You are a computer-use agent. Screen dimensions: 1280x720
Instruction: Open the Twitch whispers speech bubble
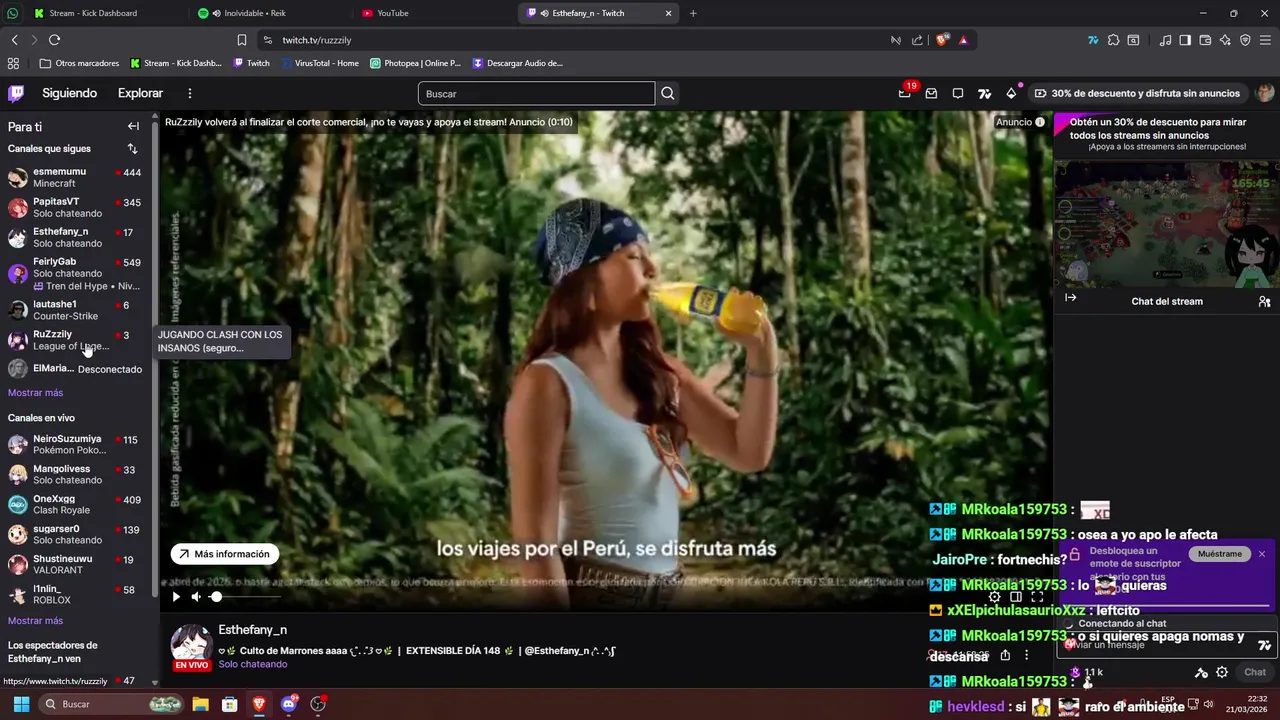pos(958,93)
